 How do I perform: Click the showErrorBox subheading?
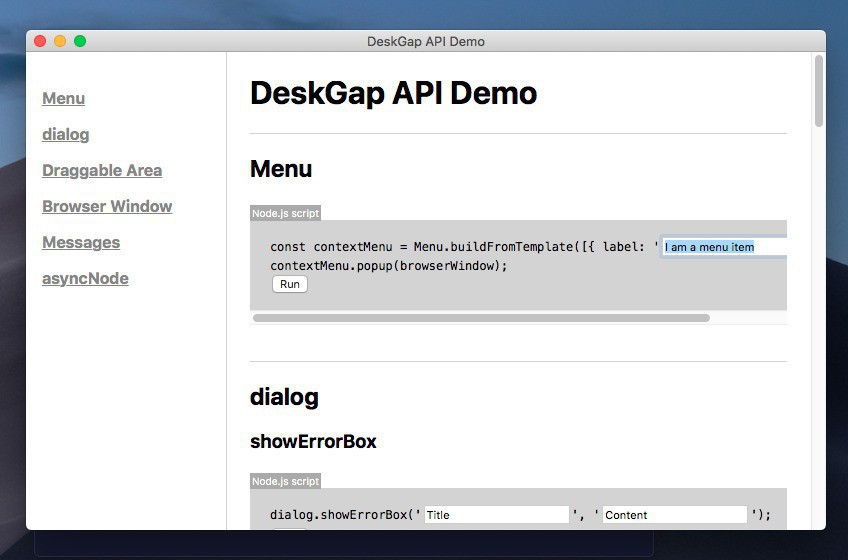click(x=313, y=441)
